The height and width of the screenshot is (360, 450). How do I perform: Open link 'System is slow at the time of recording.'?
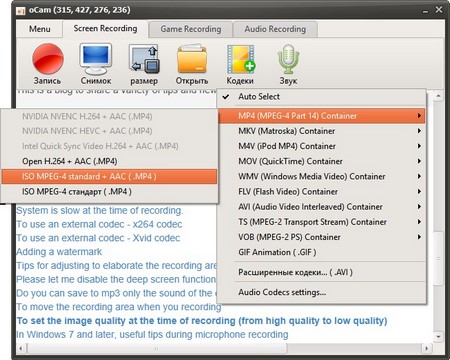pos(100,211)
